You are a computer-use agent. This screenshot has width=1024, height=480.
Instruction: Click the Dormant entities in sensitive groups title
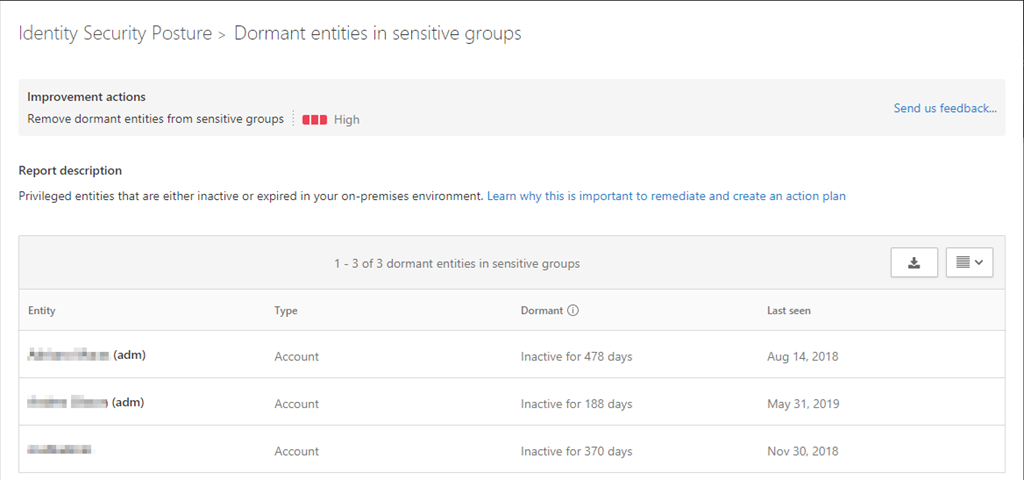pyautogui.click(x=377, y=34)
